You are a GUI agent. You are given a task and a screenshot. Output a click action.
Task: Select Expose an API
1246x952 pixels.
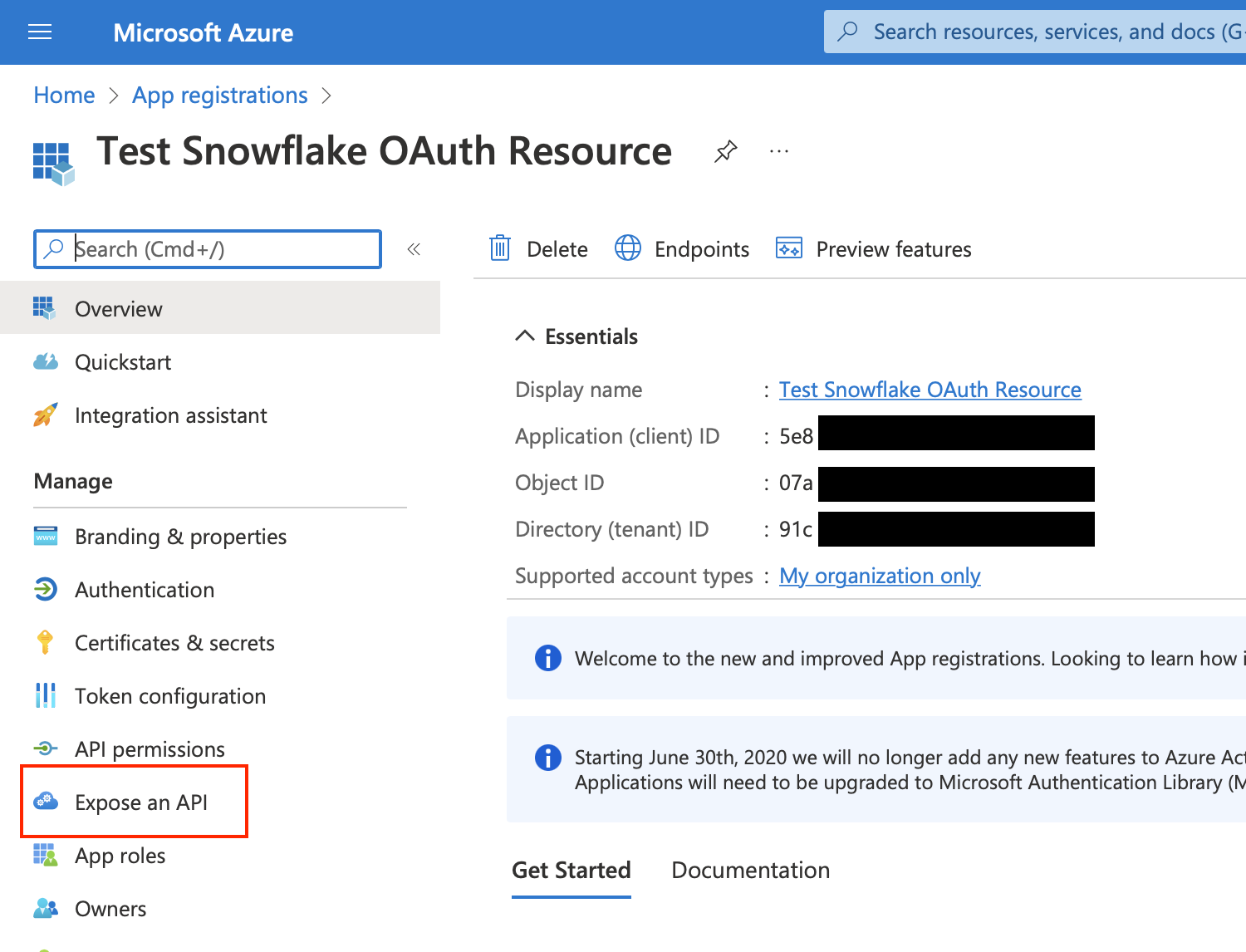[x=140, y=802]
